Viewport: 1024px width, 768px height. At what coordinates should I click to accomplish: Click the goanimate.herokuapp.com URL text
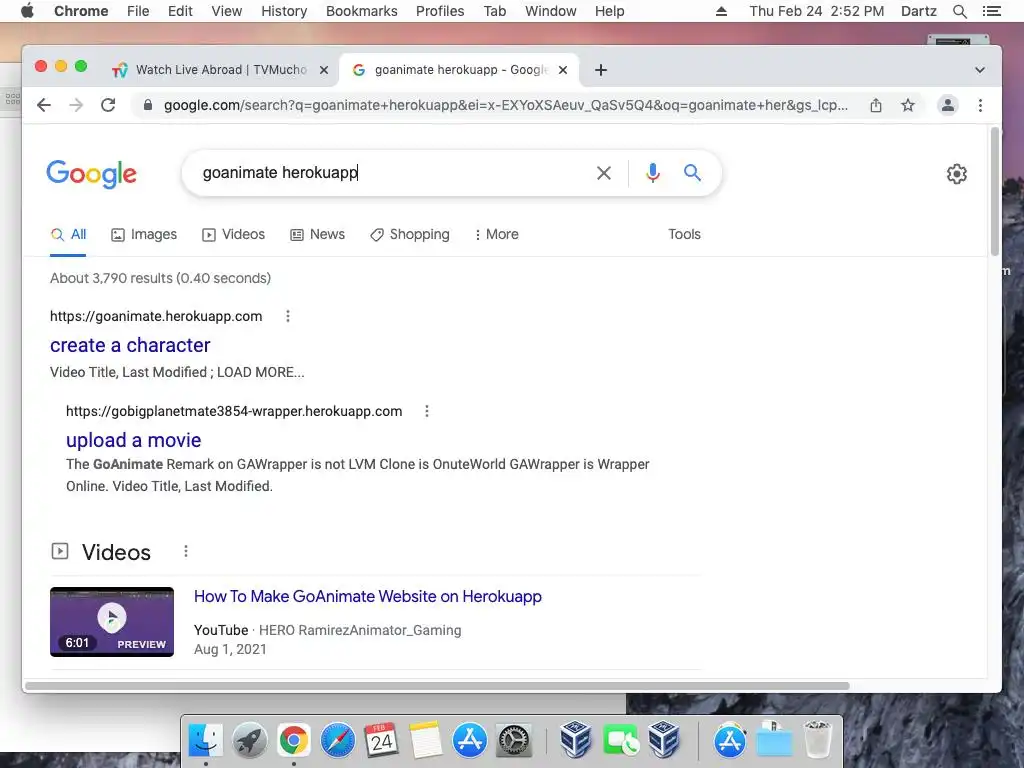(x=156, y=316)
